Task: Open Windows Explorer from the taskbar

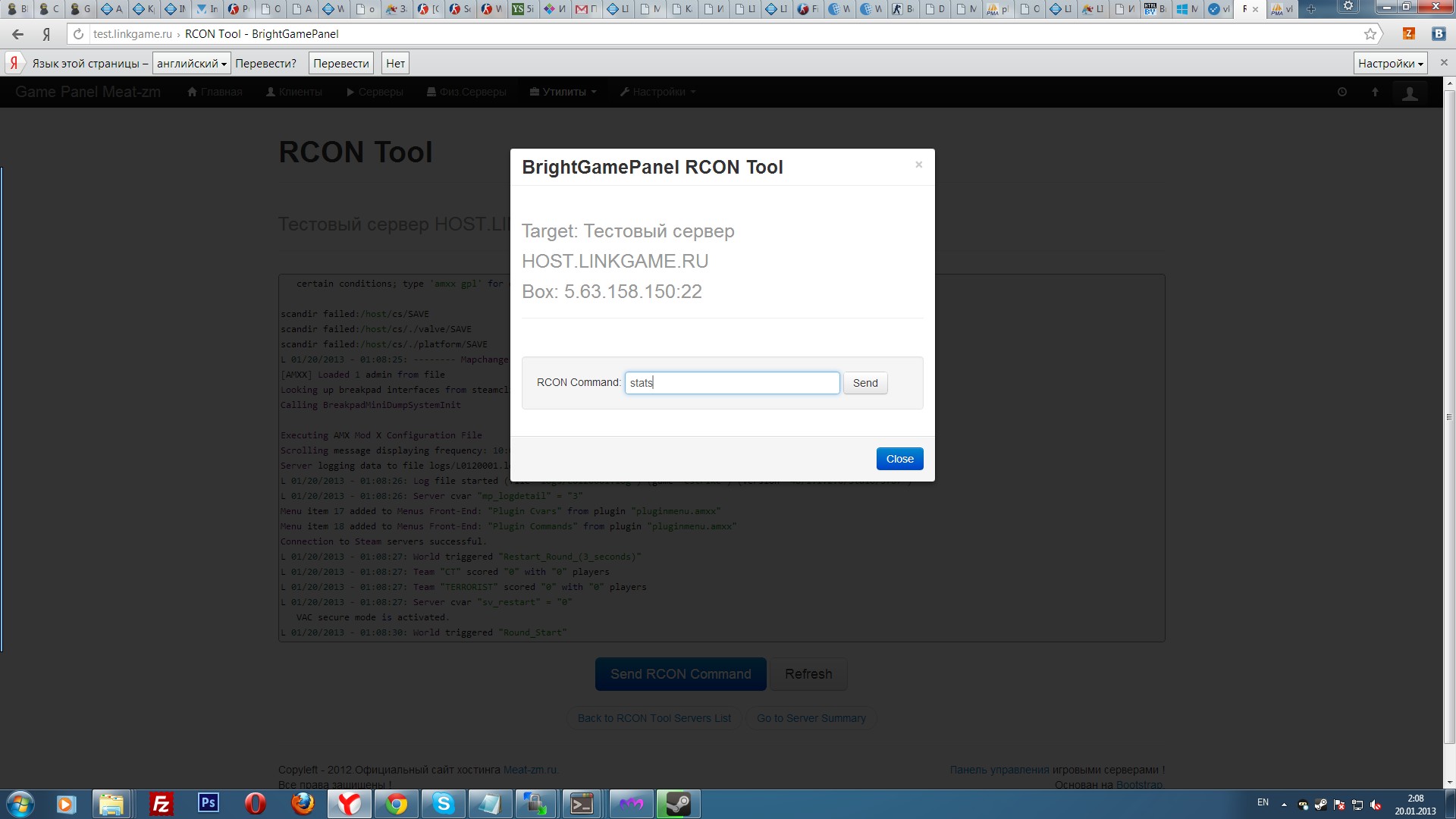Action: pos(111,804)
